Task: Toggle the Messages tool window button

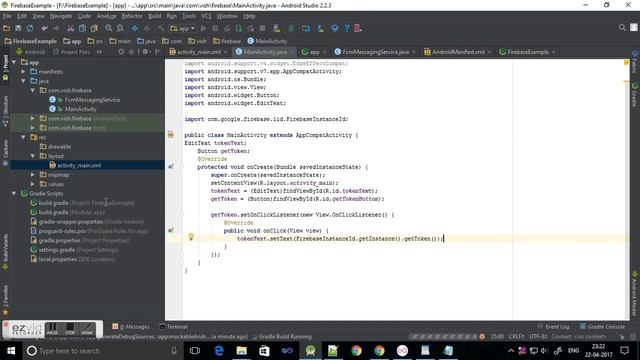Action: [x=131, y=327]
